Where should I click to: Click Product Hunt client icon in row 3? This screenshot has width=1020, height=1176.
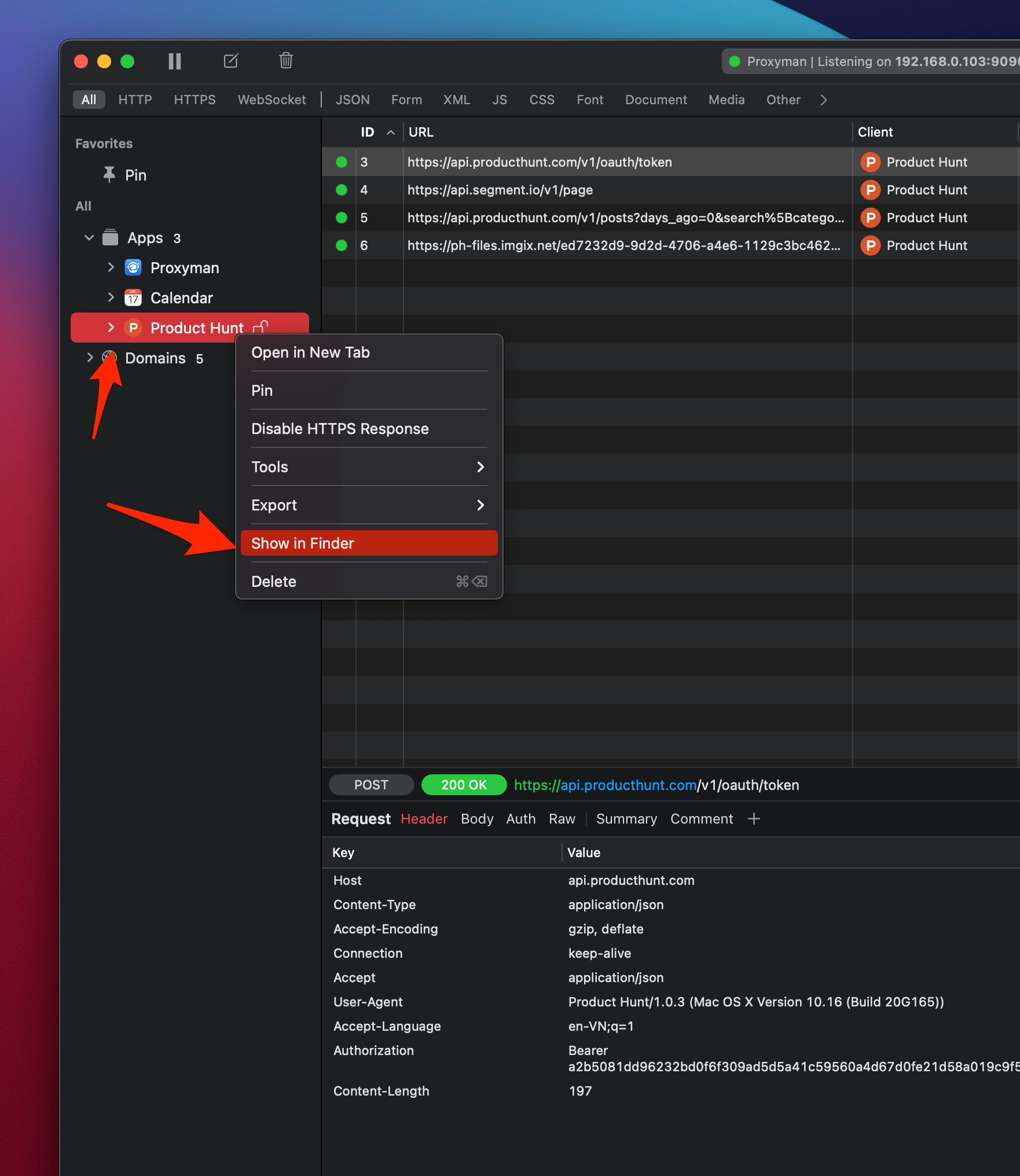point(870,162)
